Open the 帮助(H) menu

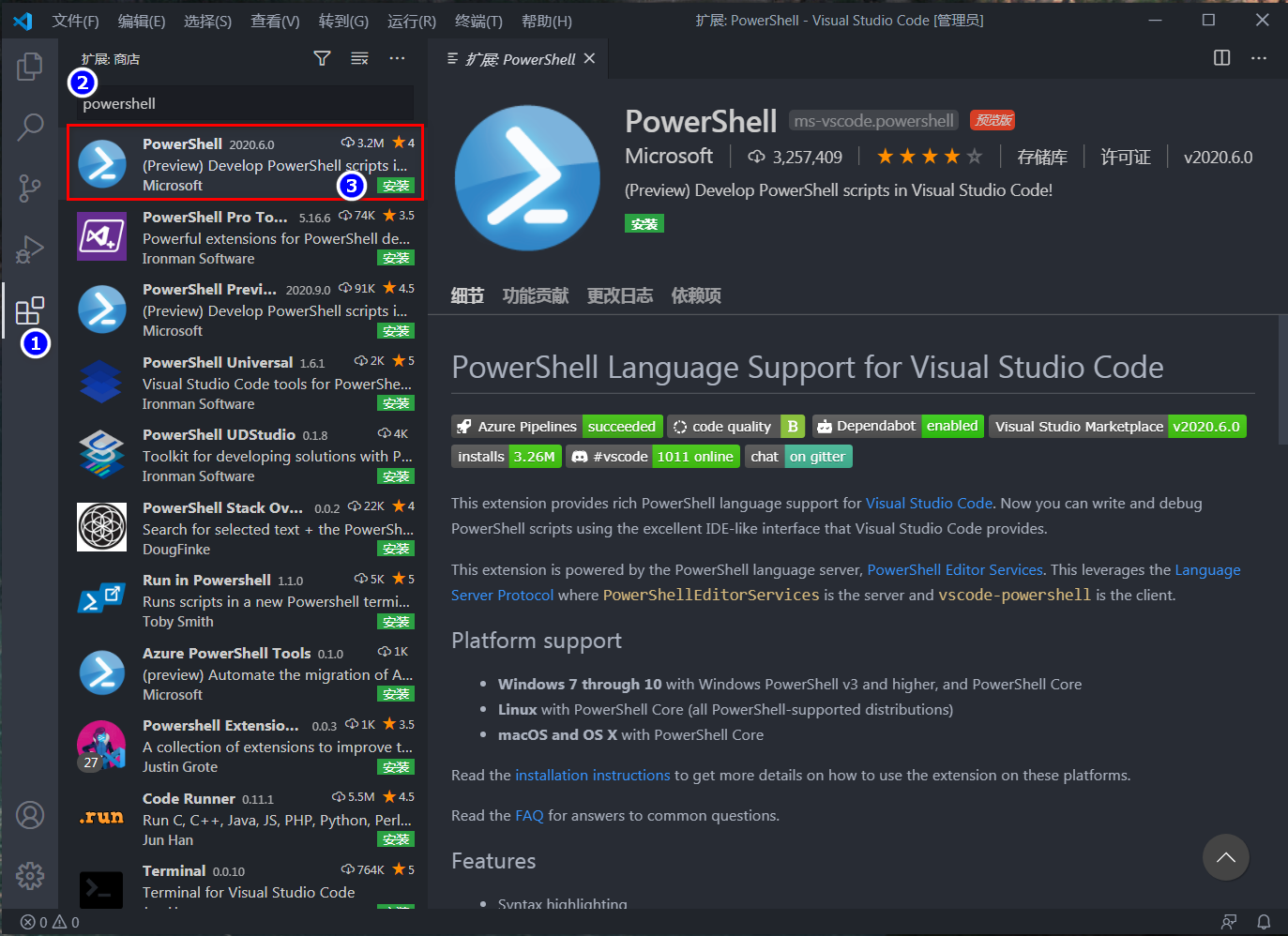[x=547, y=21]
